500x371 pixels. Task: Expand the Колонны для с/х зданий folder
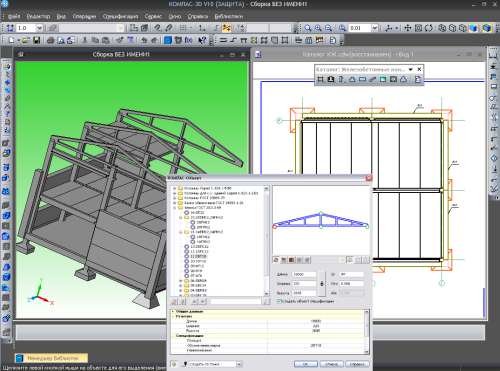[x=174, y=193]
